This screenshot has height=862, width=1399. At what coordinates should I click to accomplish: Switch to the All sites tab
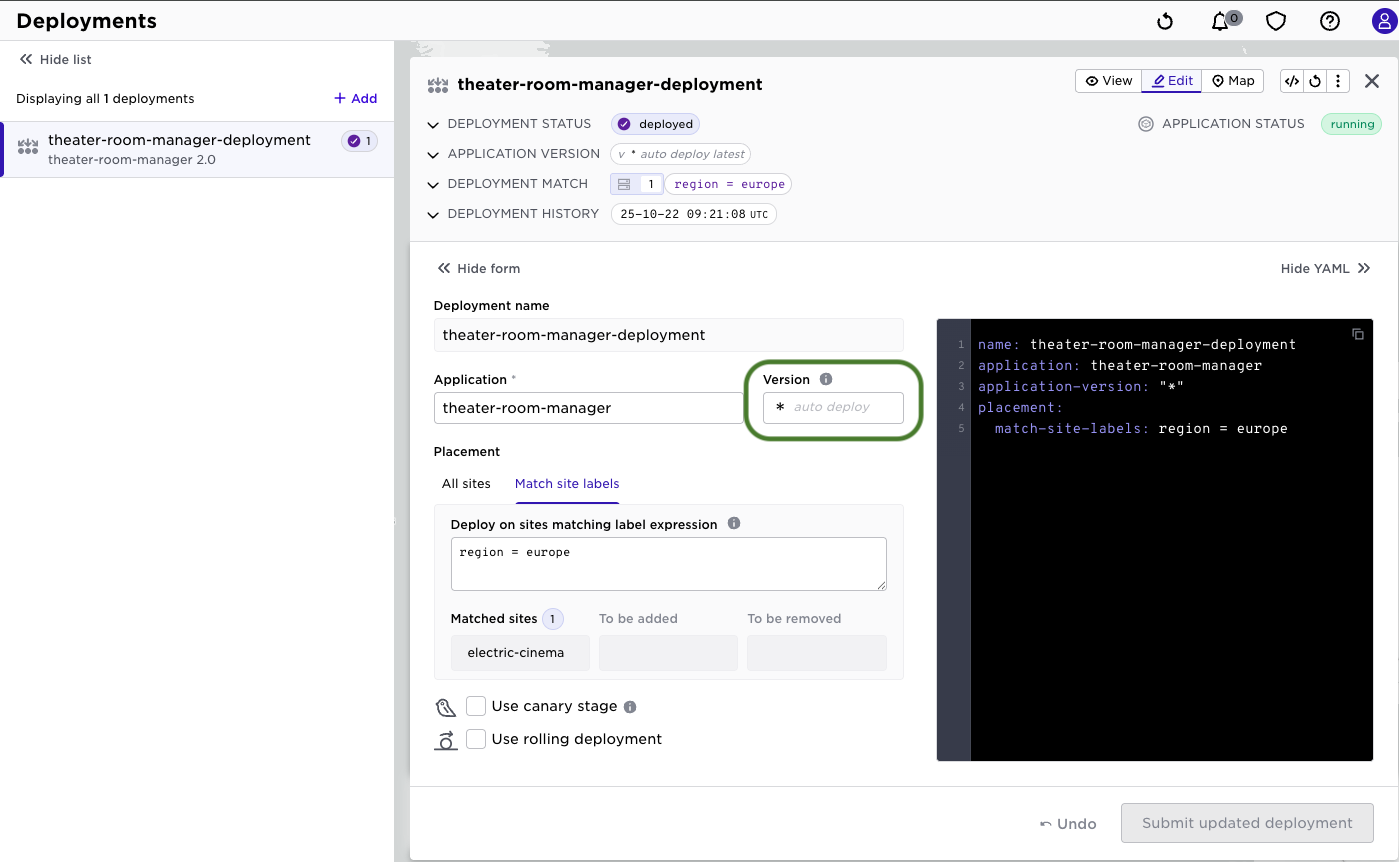466,484
